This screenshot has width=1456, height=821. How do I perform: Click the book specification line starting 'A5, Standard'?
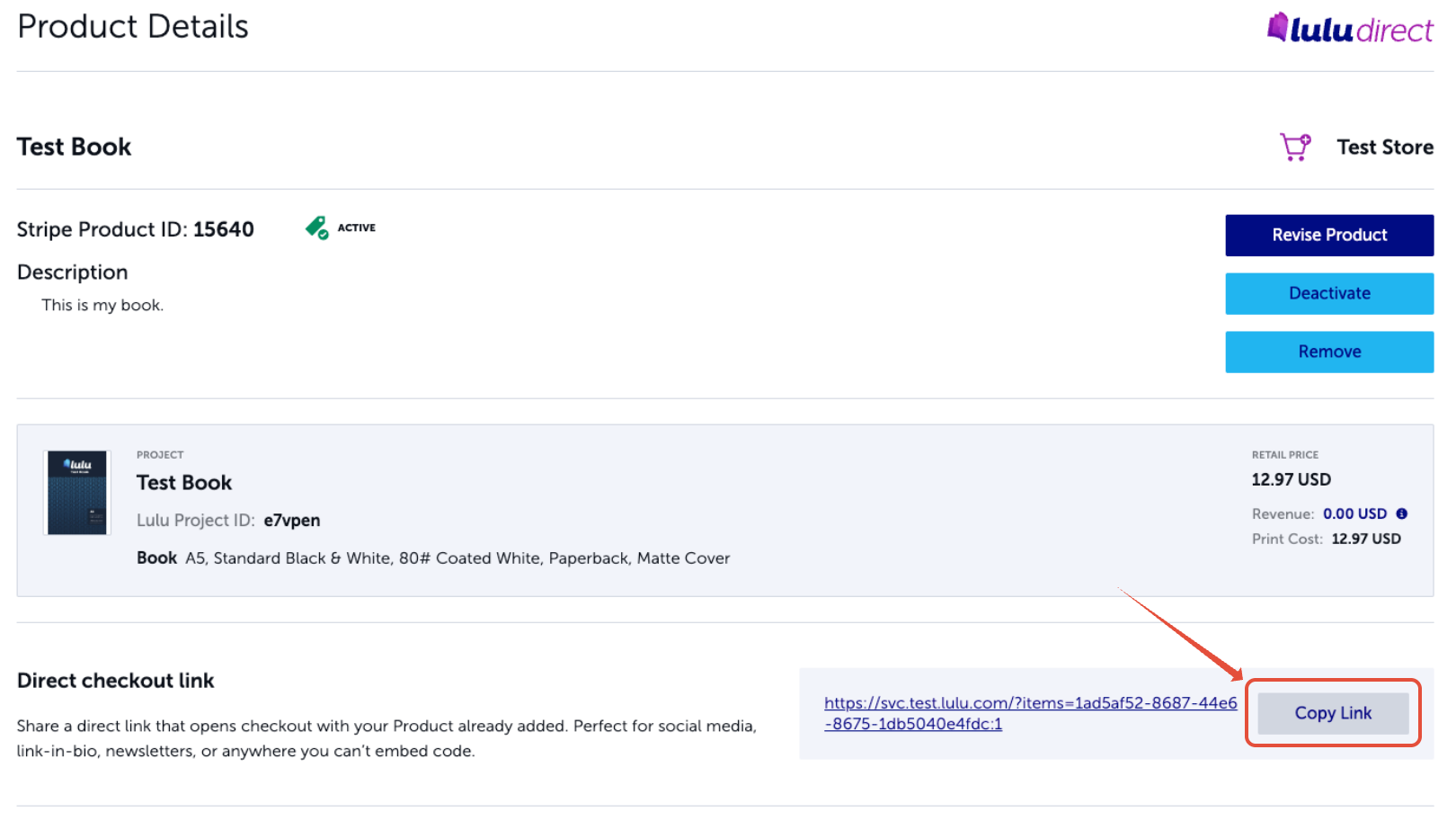tap(457, 558)
